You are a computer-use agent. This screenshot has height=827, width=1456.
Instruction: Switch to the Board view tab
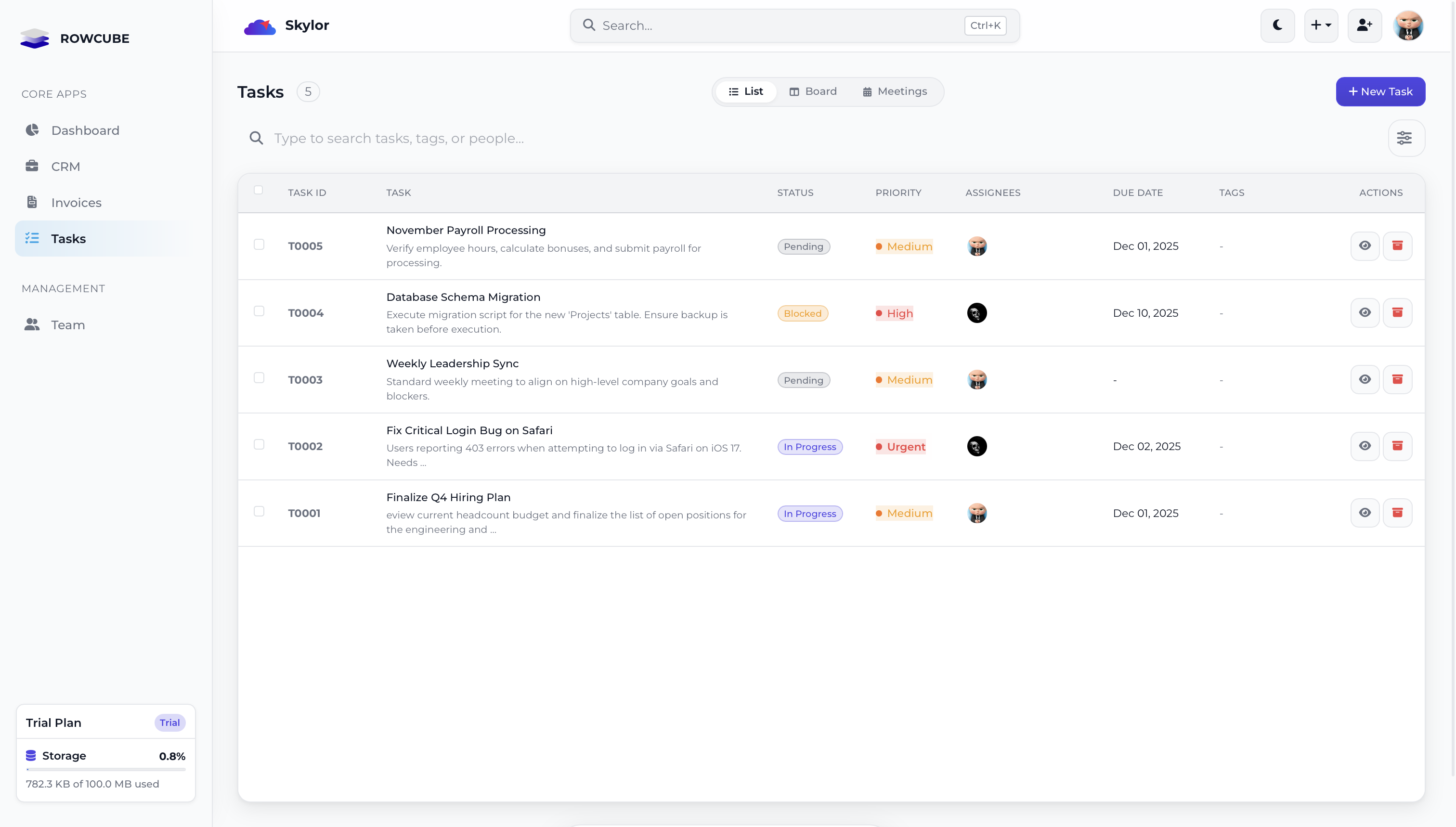coord(813,91)
